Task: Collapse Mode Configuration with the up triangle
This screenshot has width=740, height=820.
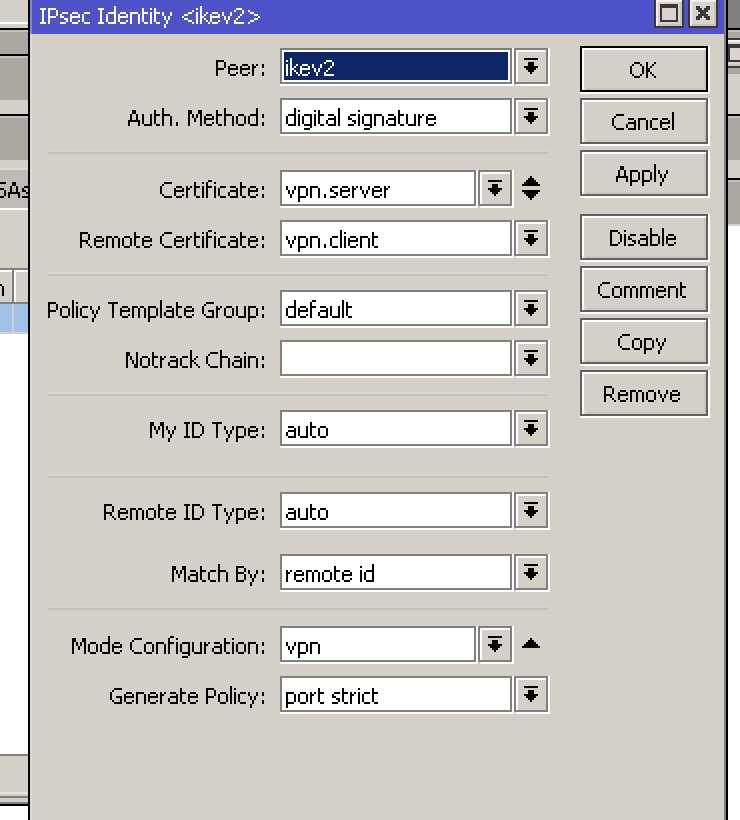Action: 531,645
